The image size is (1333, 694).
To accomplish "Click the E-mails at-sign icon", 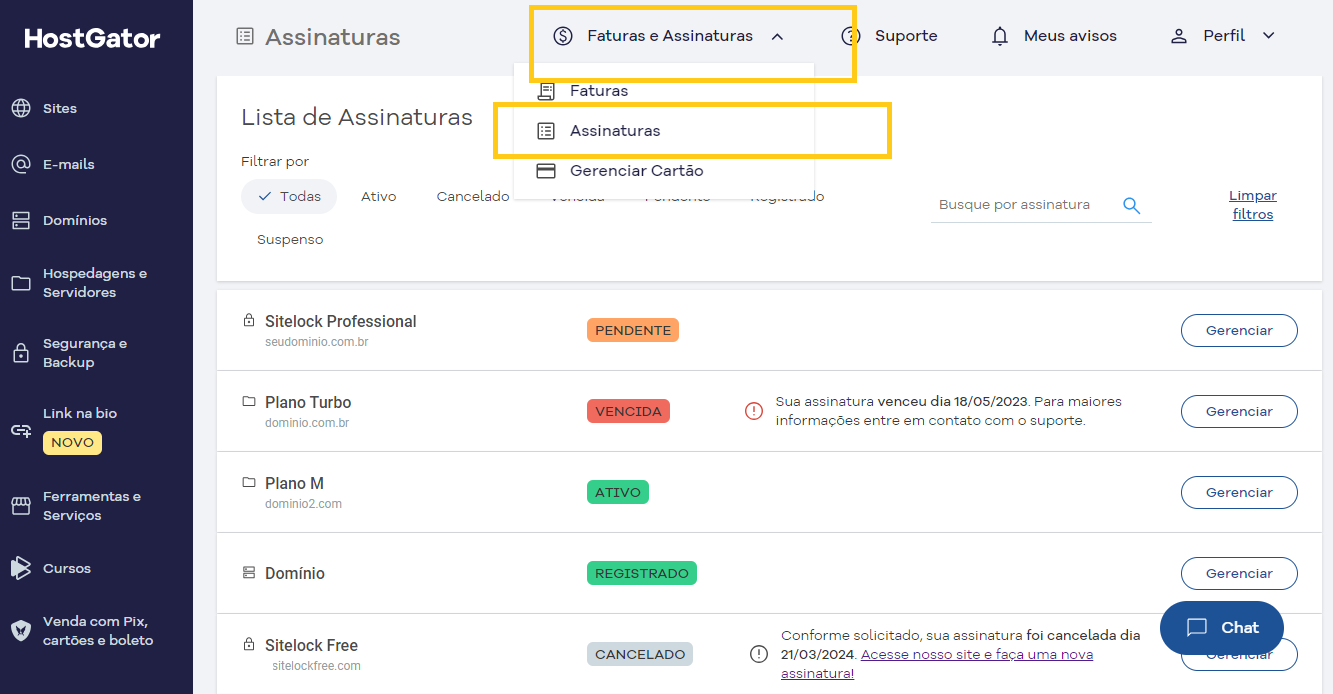I will 21,164.
